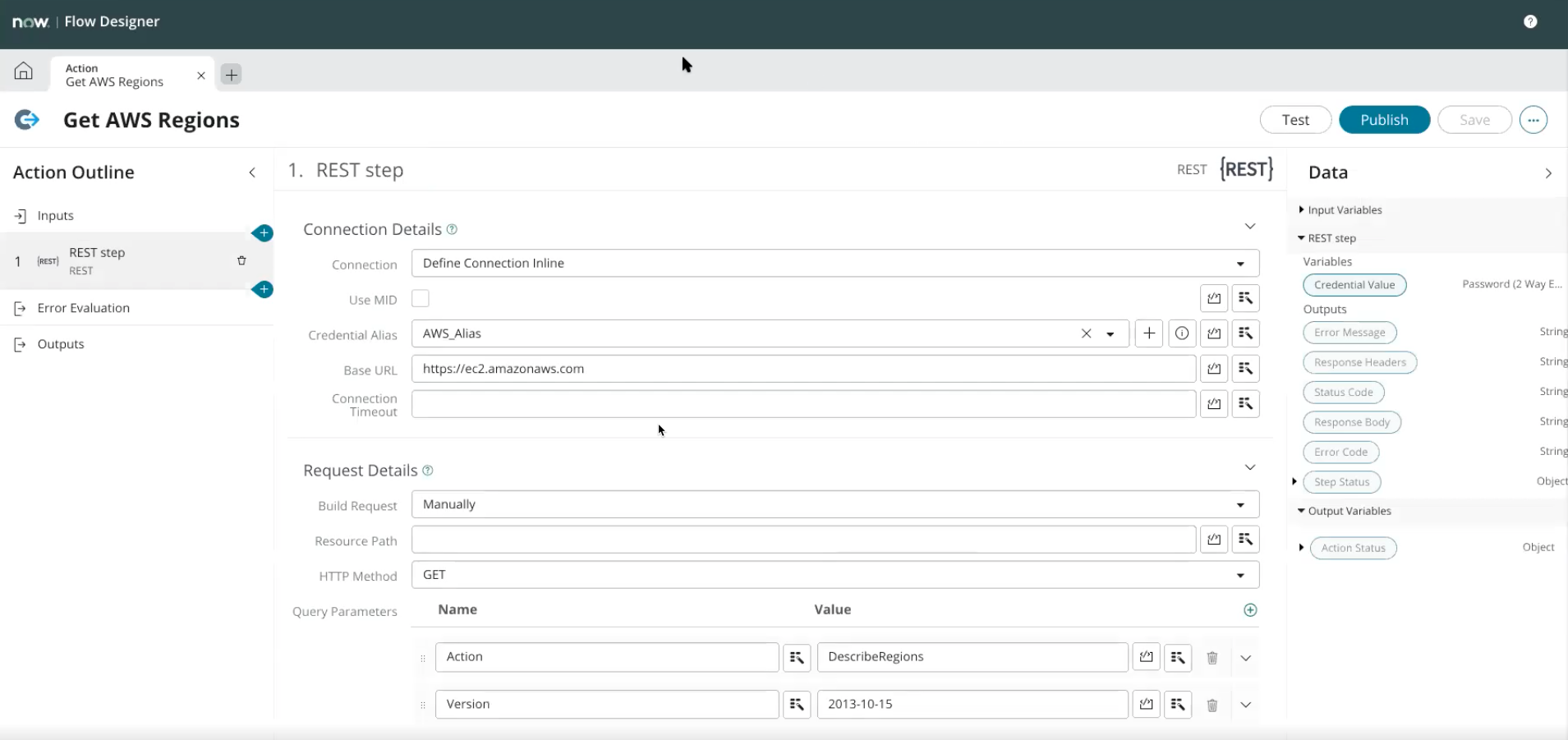Collapse the Connection Details section

[x=1249, y=226]
